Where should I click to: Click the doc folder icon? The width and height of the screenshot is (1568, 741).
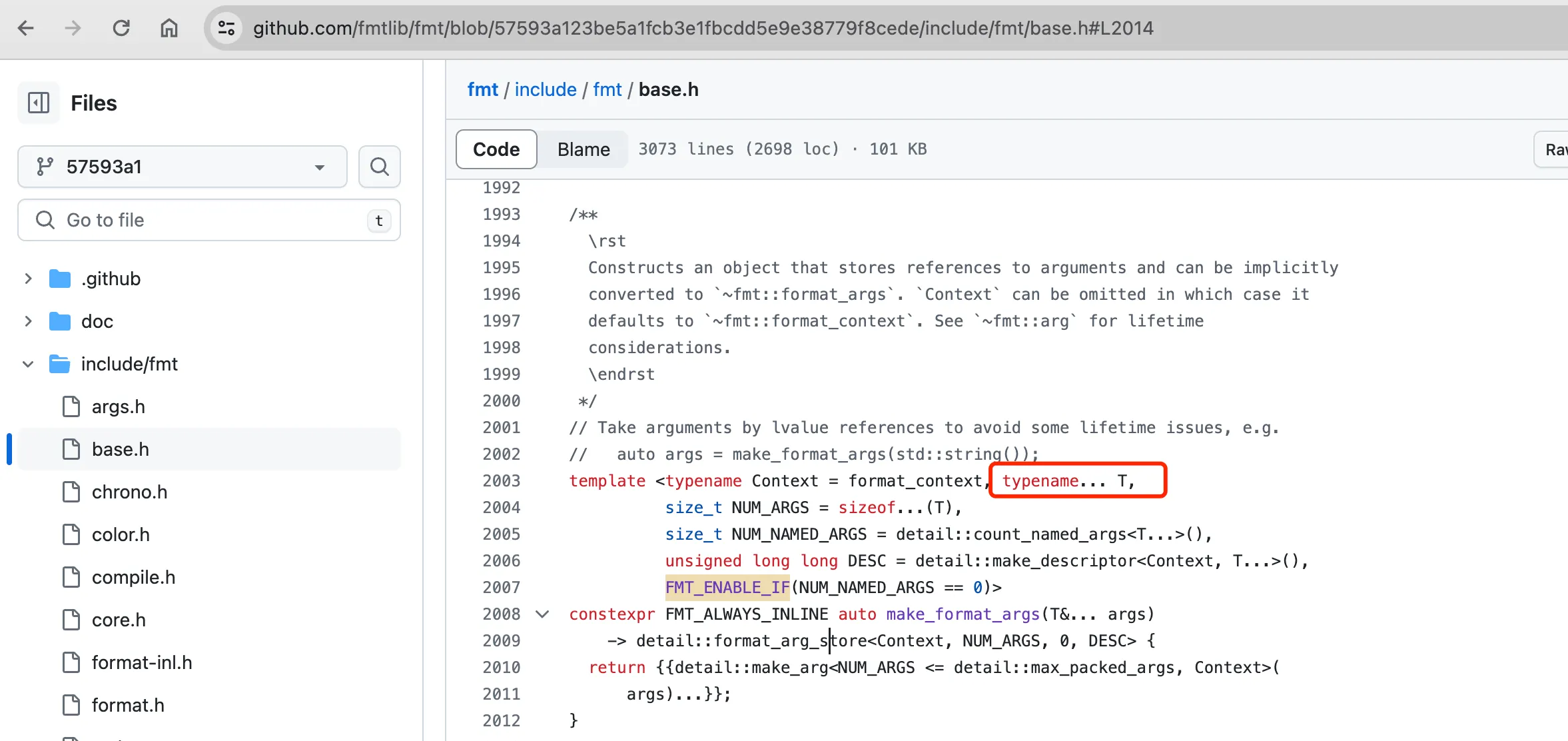[60, 321]
